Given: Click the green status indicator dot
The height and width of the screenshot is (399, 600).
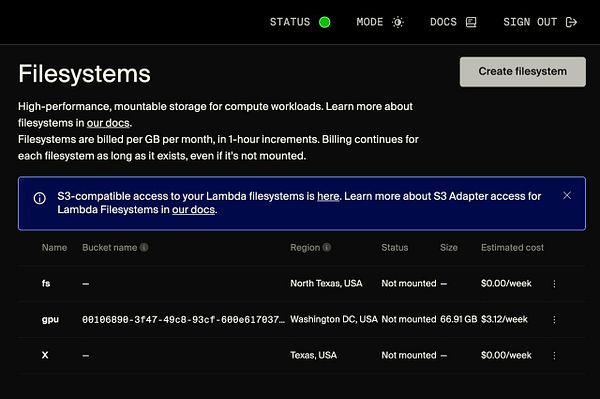Looking at the screenshot, I should tap(324, 22).
